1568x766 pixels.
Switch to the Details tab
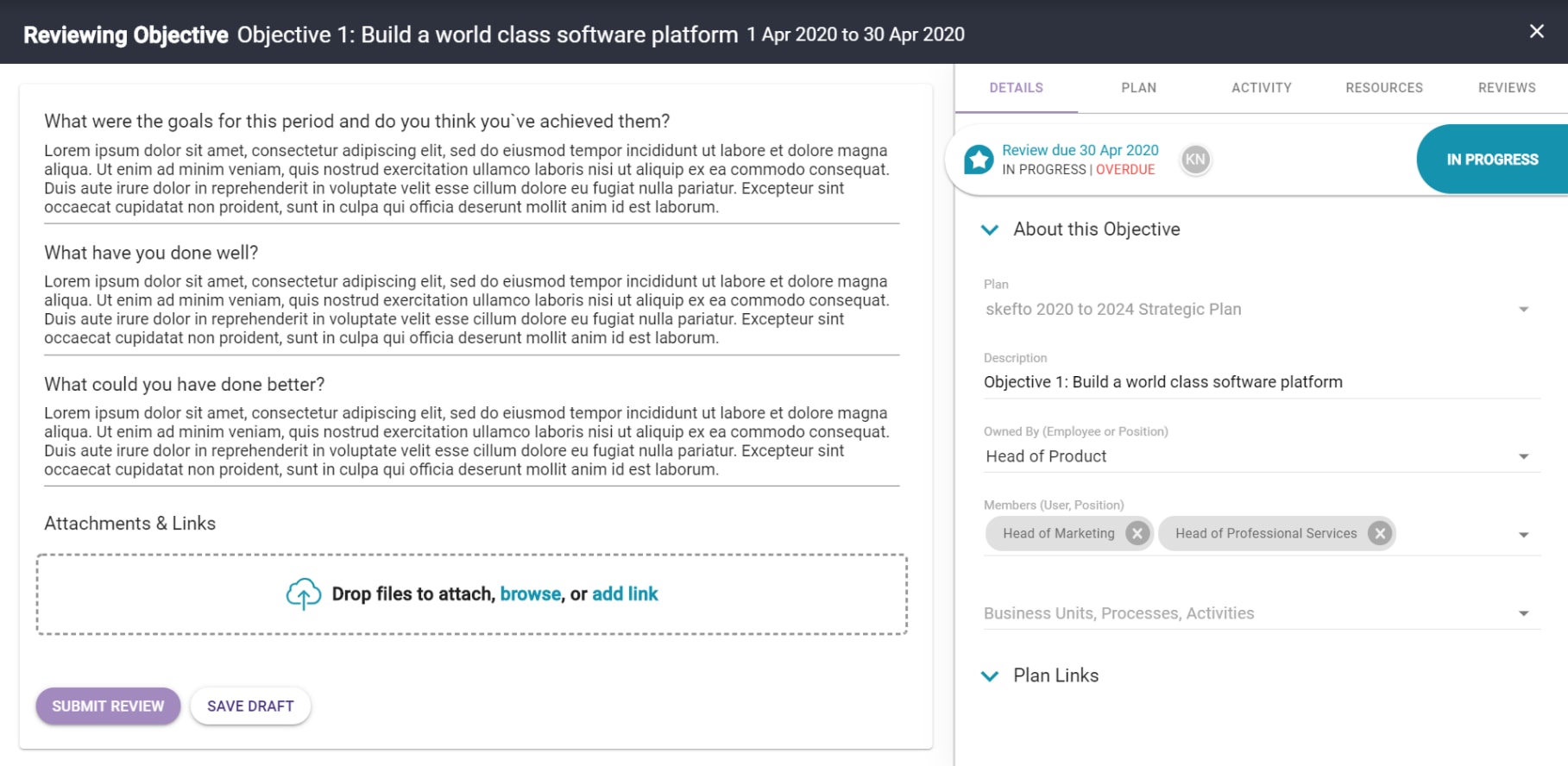tap(1016, 88)
